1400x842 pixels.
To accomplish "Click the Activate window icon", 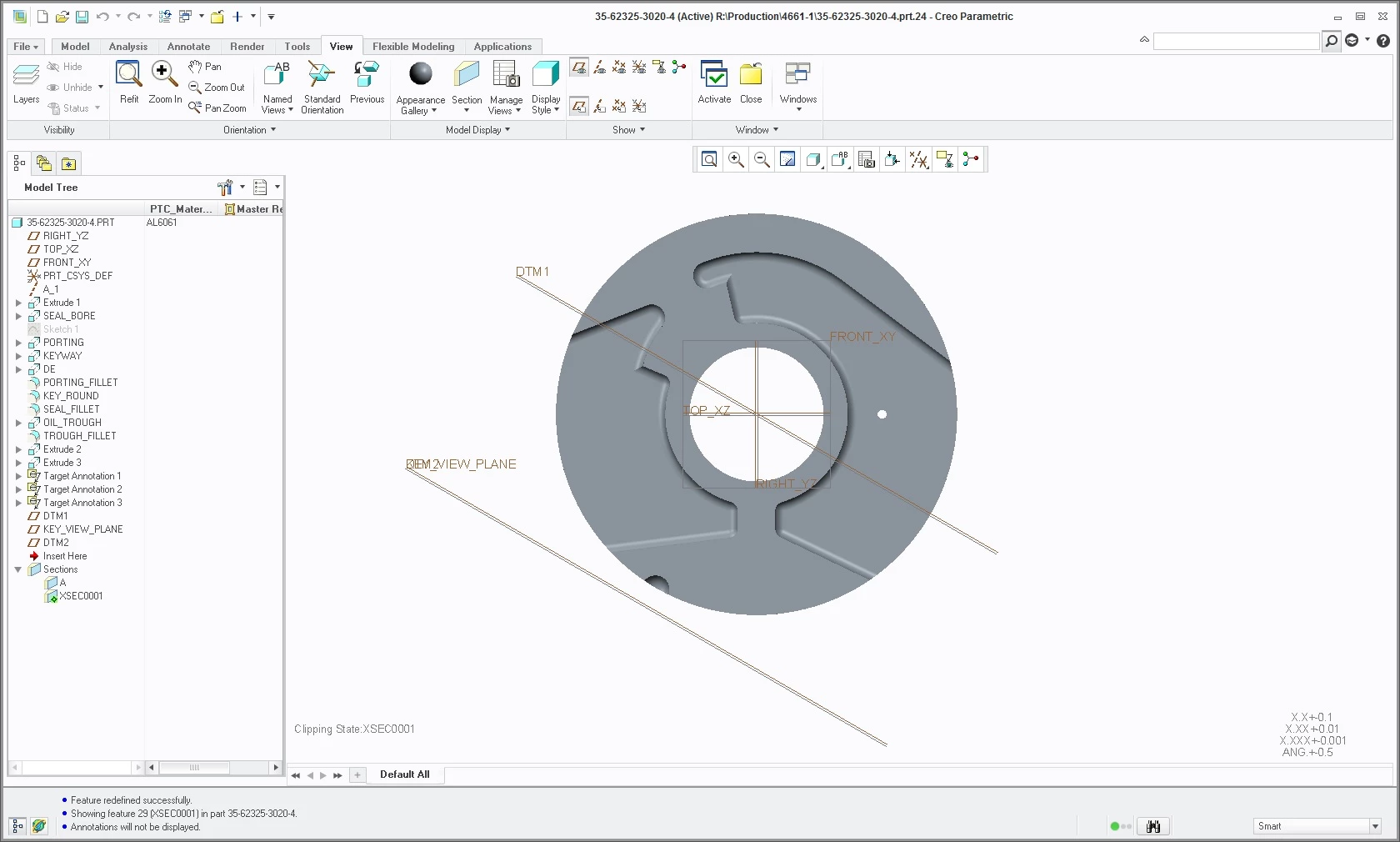I will pos(714,82).
